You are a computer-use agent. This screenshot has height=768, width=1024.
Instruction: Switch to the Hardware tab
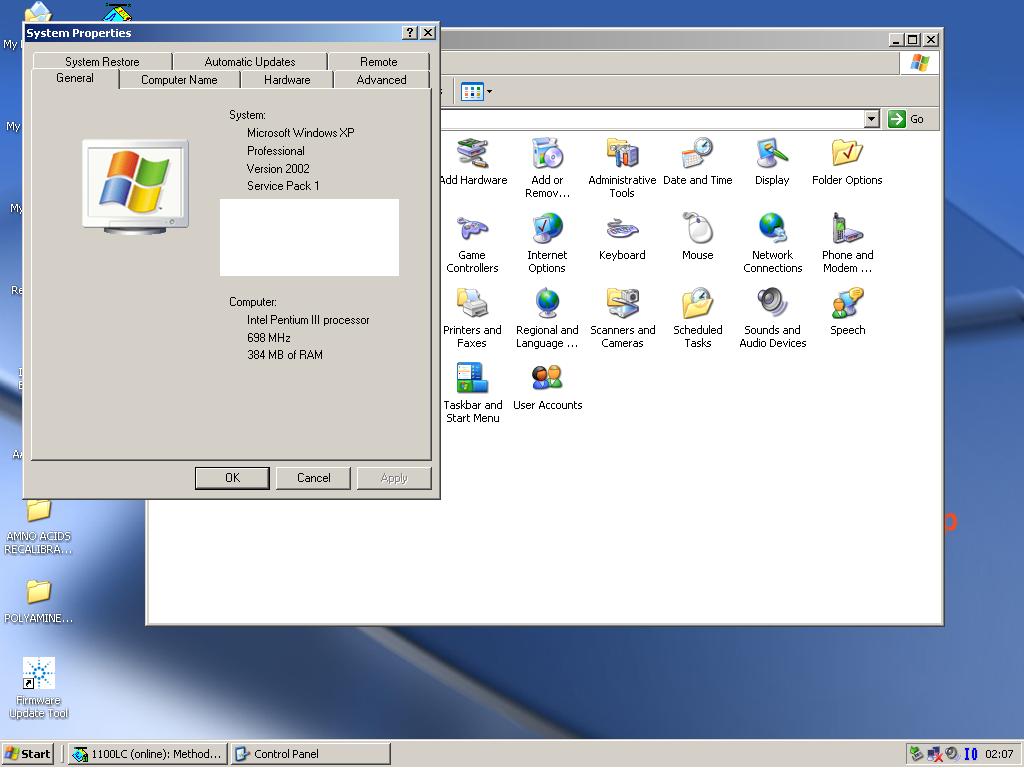click(x=287, y=80)
